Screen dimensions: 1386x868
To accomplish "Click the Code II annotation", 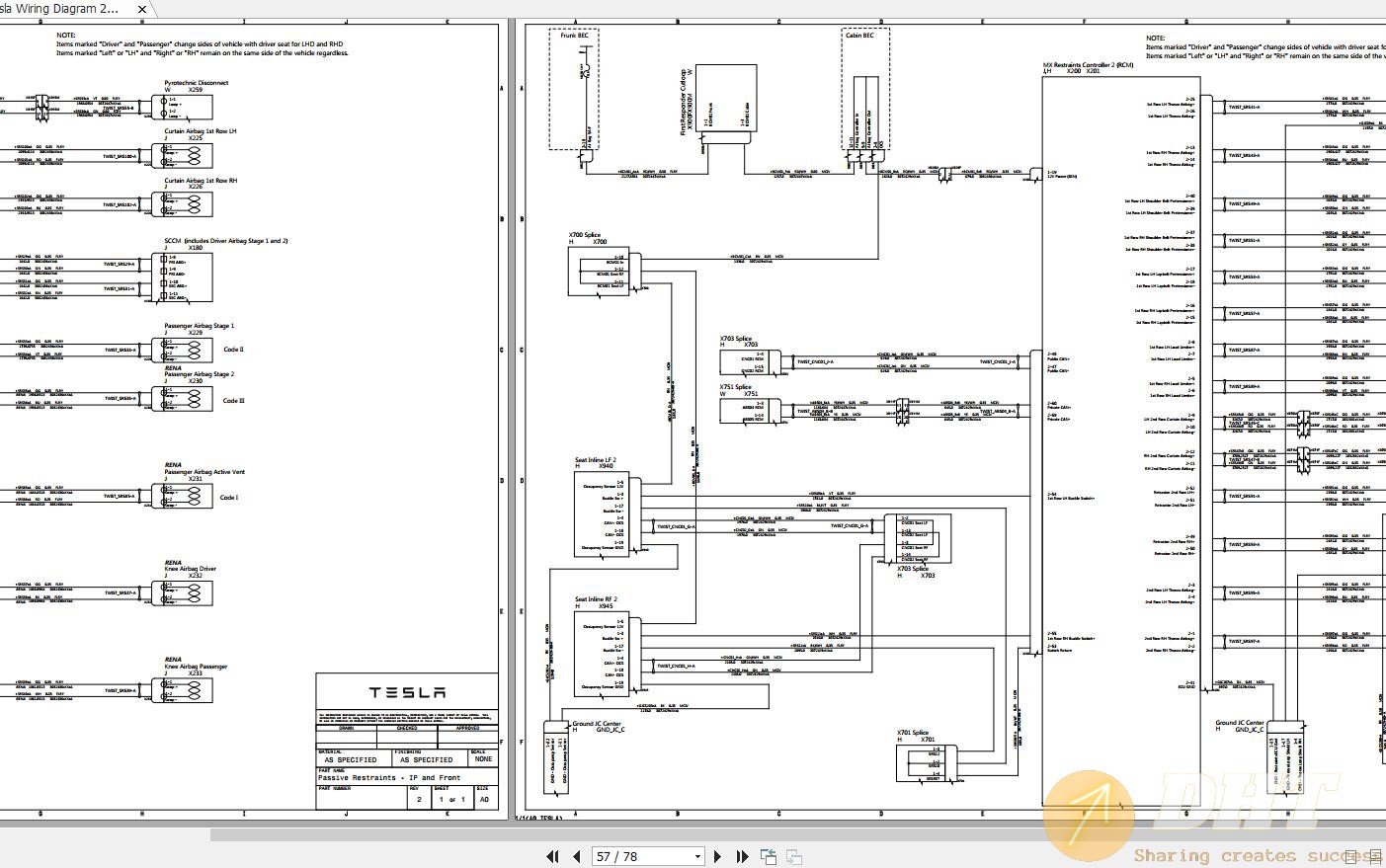I will [233, 350].
